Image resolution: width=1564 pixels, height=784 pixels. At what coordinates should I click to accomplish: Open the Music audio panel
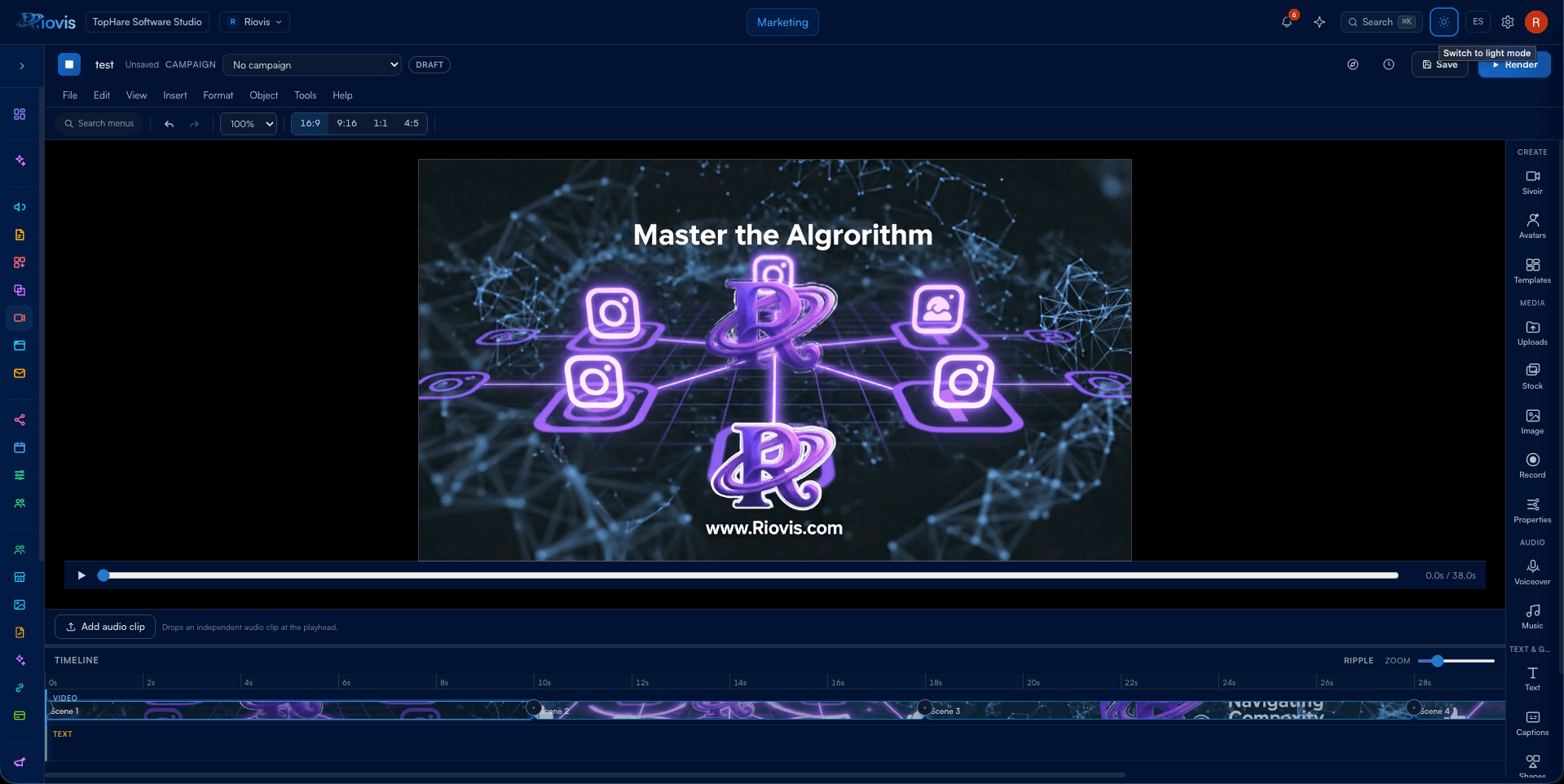(x=1532, y=617)
